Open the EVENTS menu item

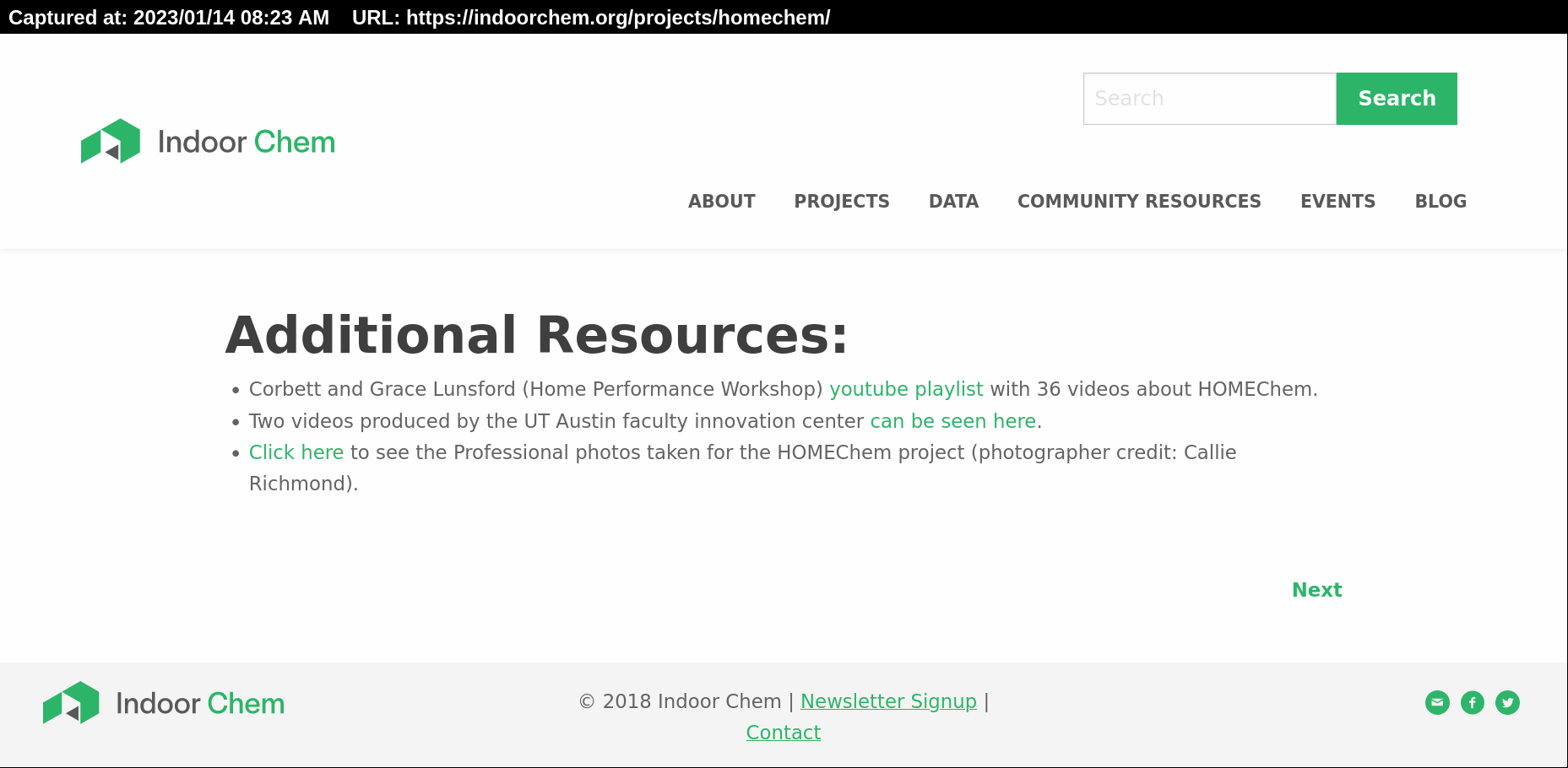(x=1337, y=201)
